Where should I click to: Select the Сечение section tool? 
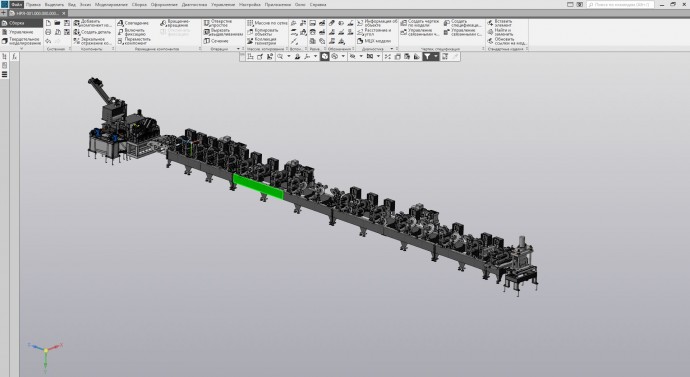tap(216, 41)
